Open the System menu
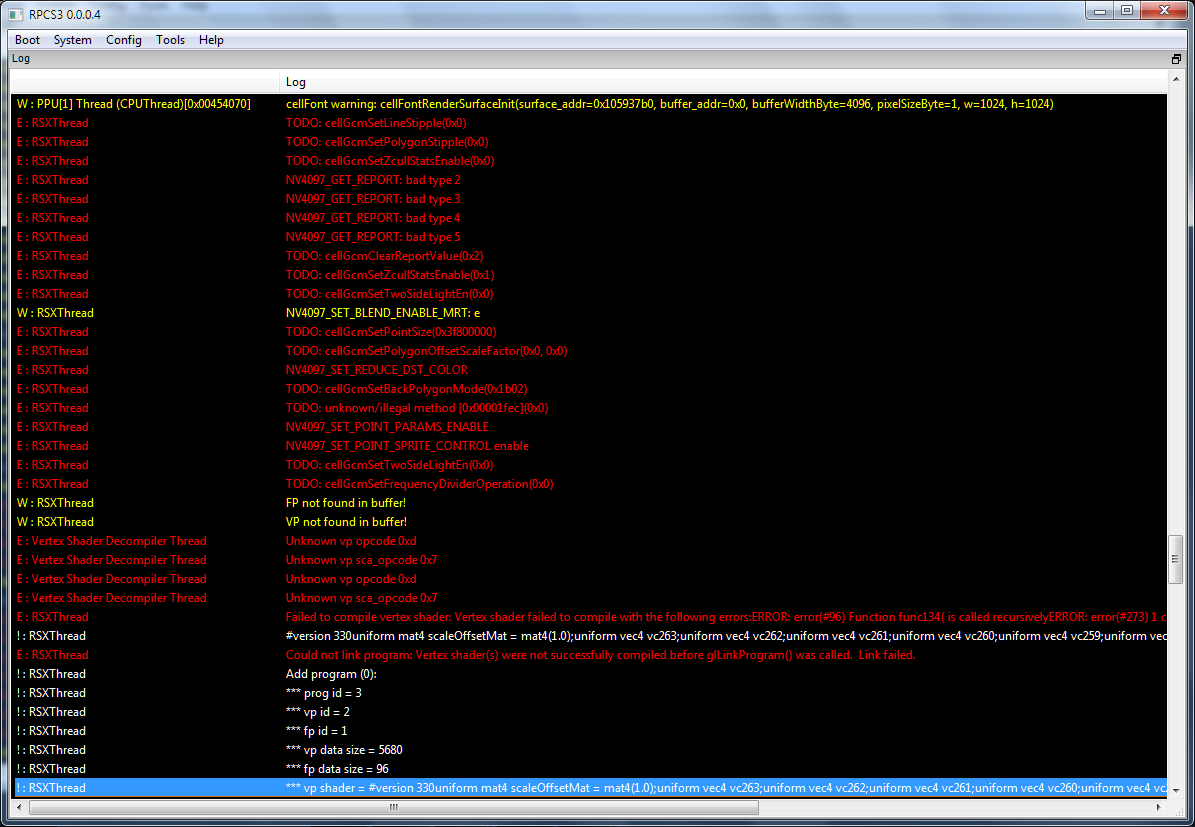The height and width of the screenshot is (827, 1195). coord(72,40)
